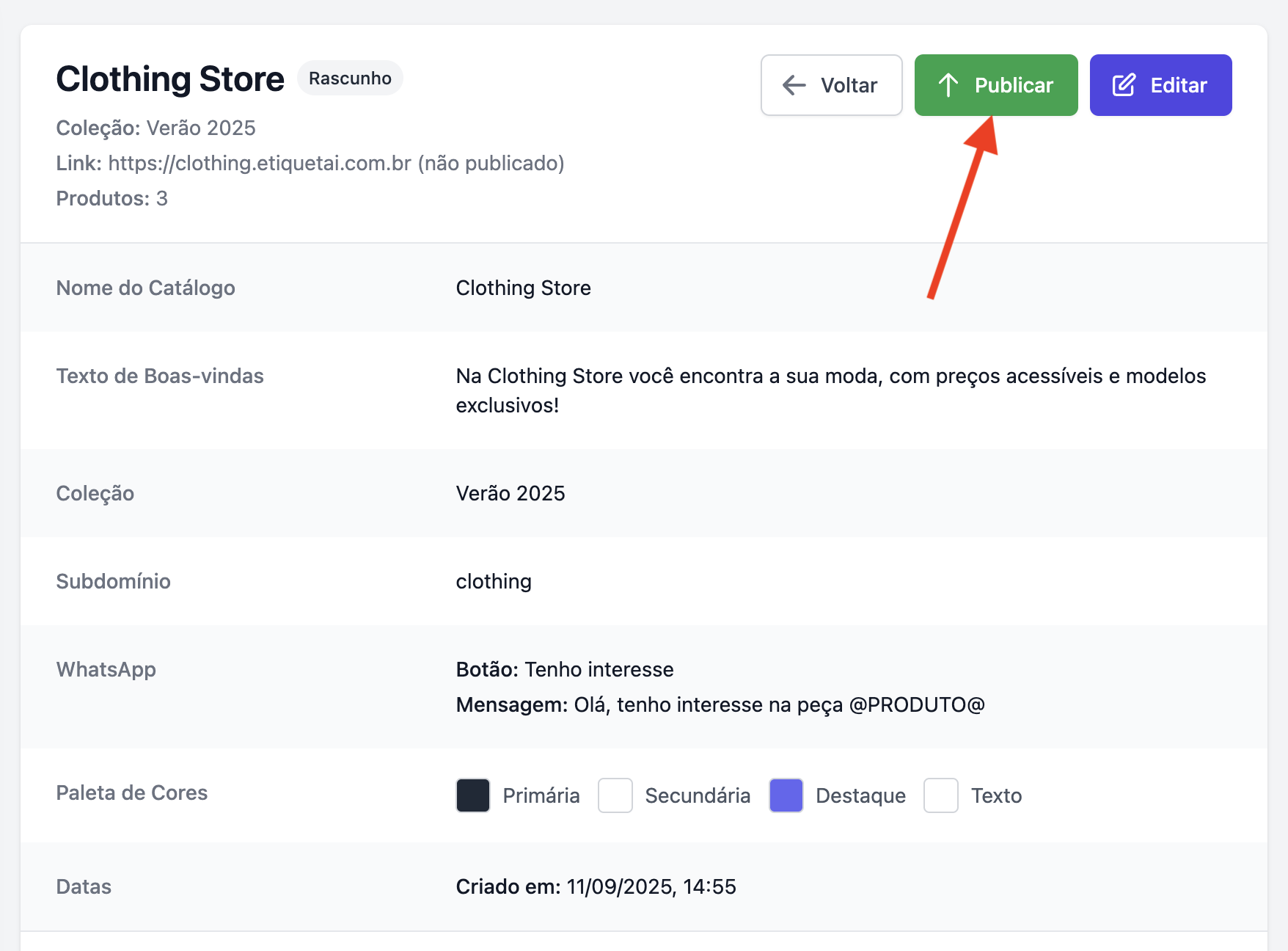Click the WhatsApp Mensagem text line

(x=720, y=704)
